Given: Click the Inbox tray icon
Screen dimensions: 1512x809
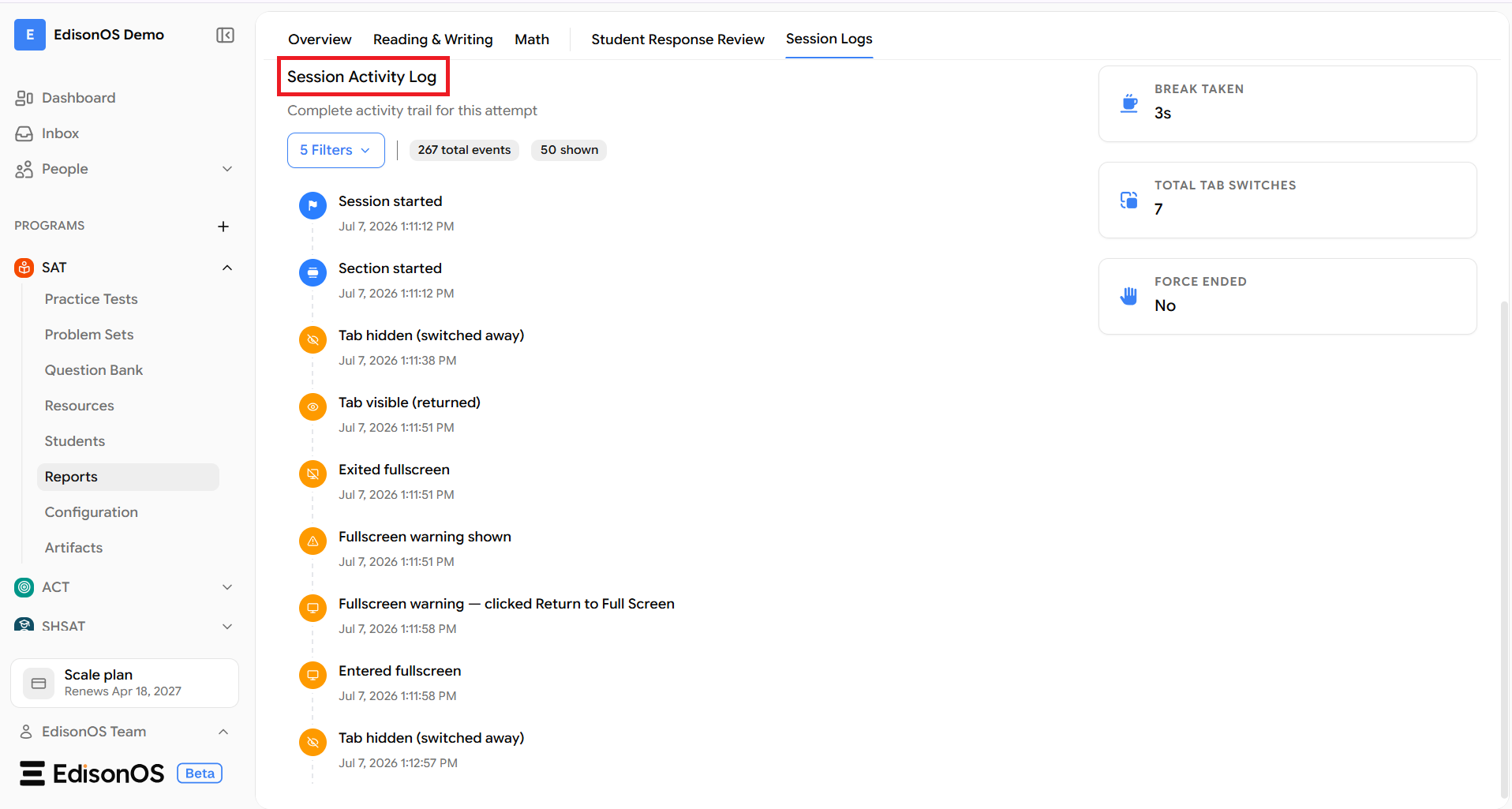Looking at the screenshot, I should [24, 133].
